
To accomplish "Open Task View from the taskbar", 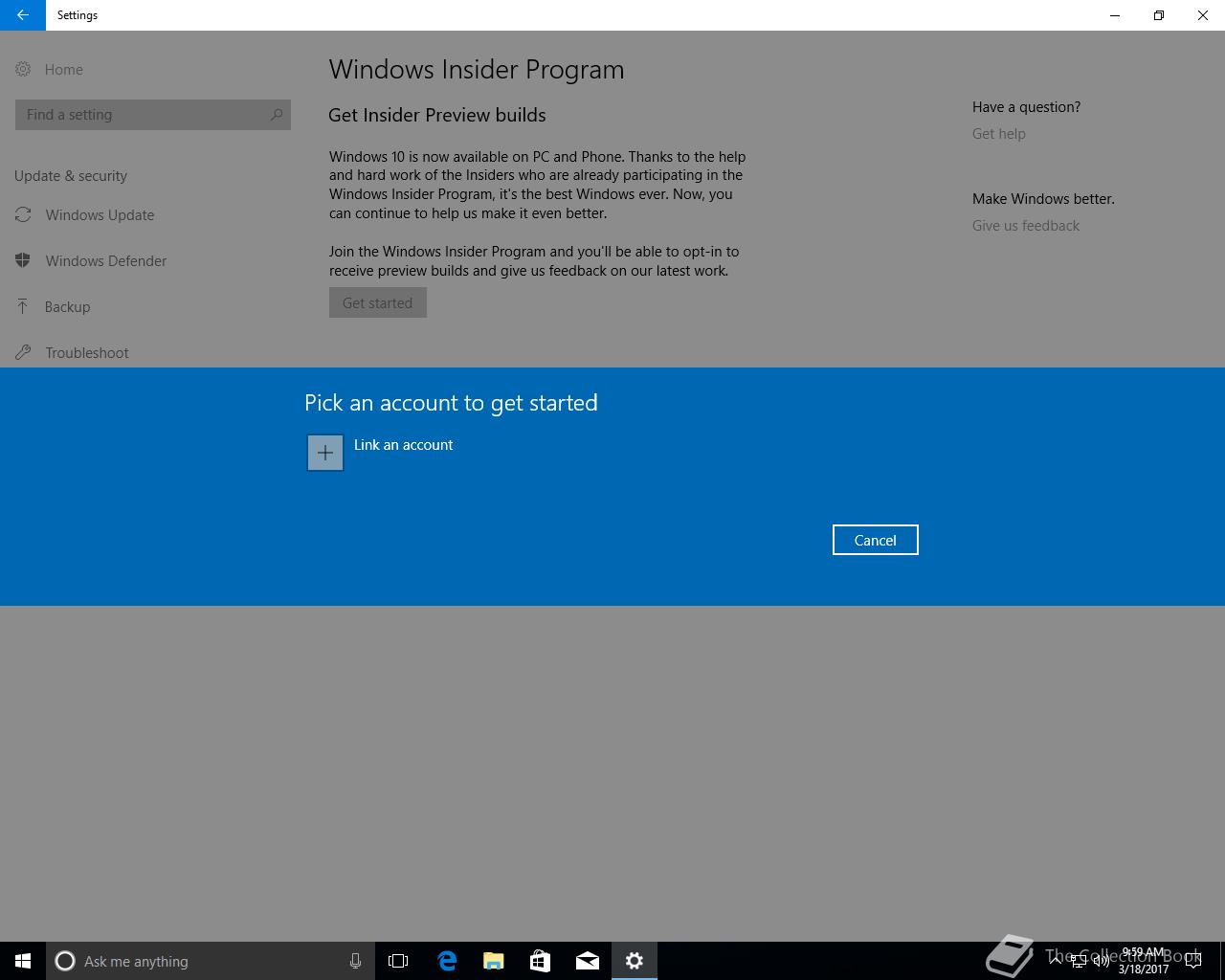I will pyautogui.click(x=398, y=961).
